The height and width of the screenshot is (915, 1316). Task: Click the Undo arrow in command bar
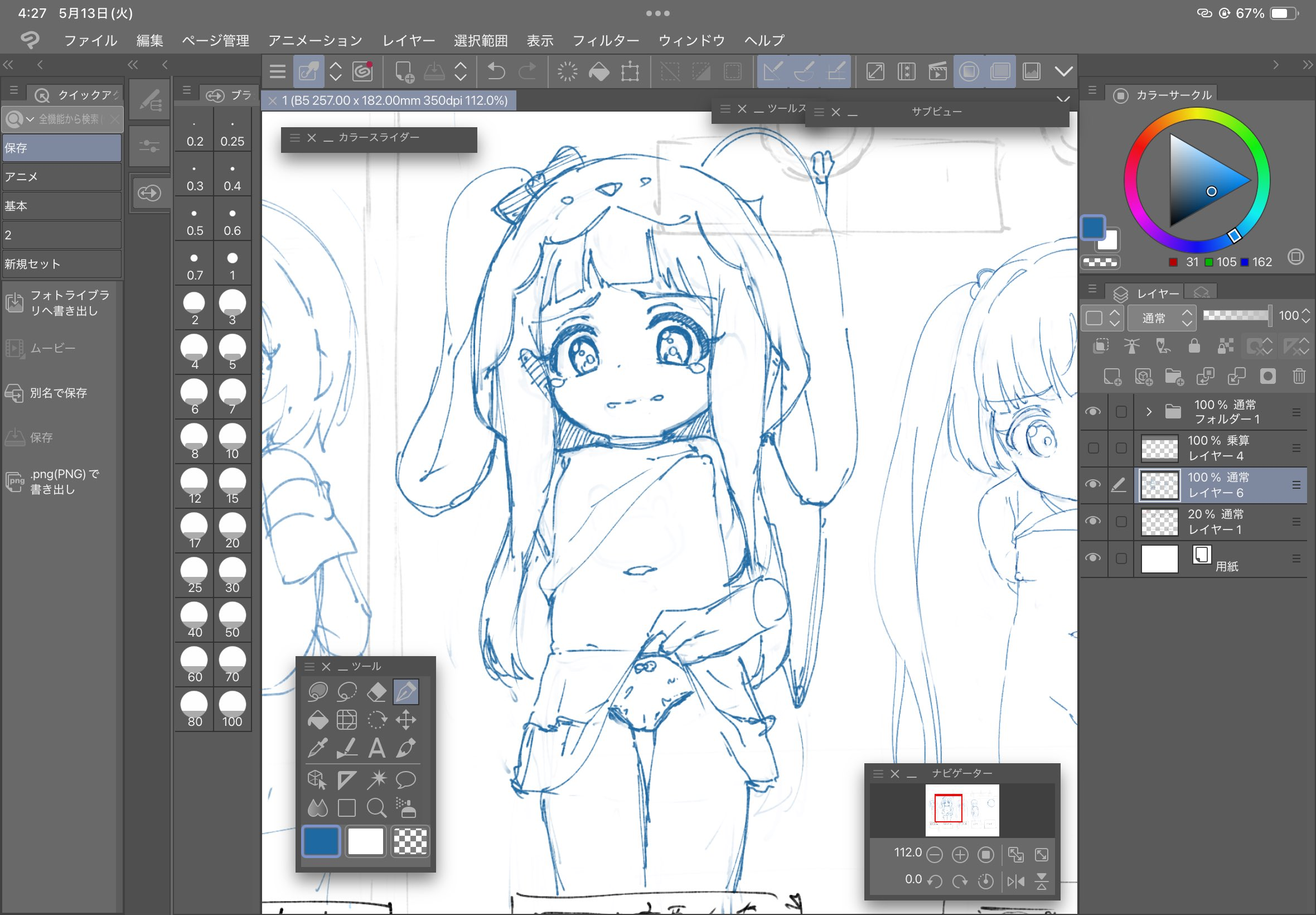tap(496, 71)
